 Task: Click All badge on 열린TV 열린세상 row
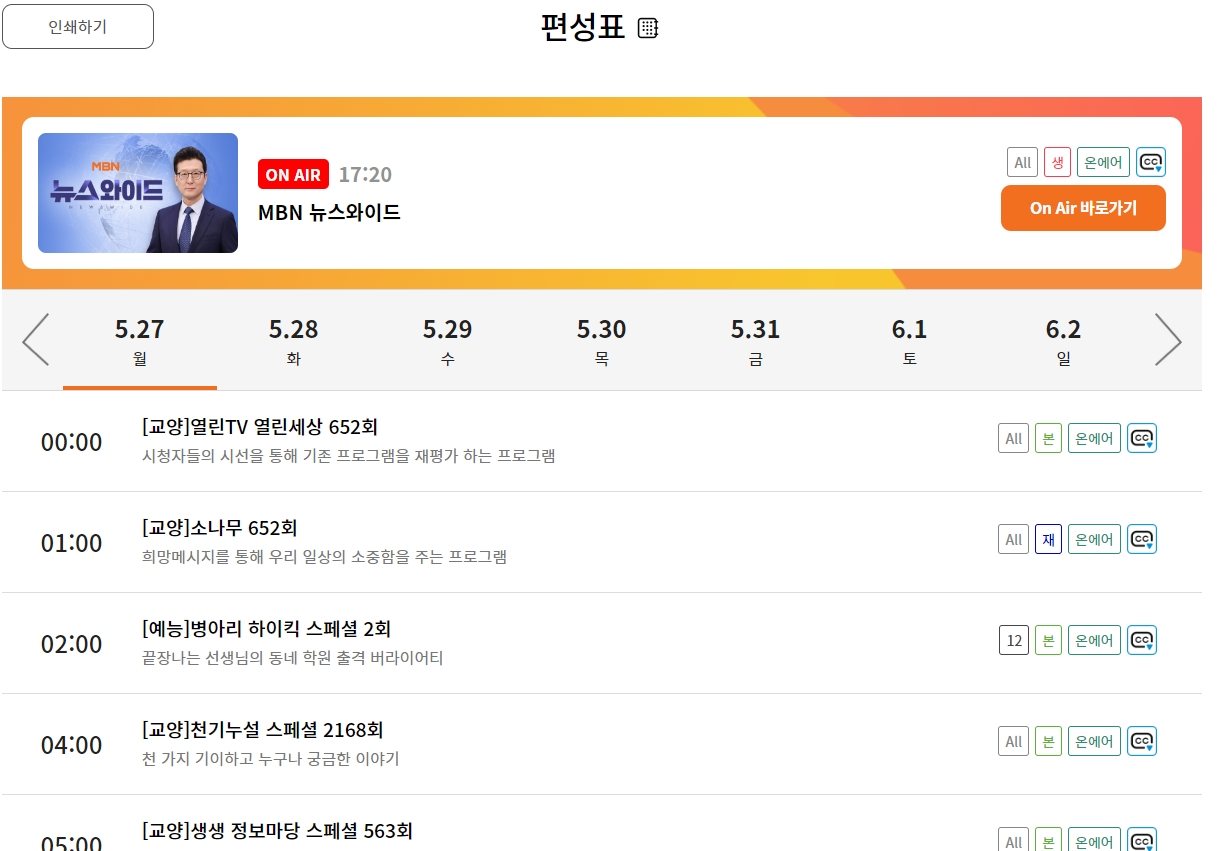1013,438
